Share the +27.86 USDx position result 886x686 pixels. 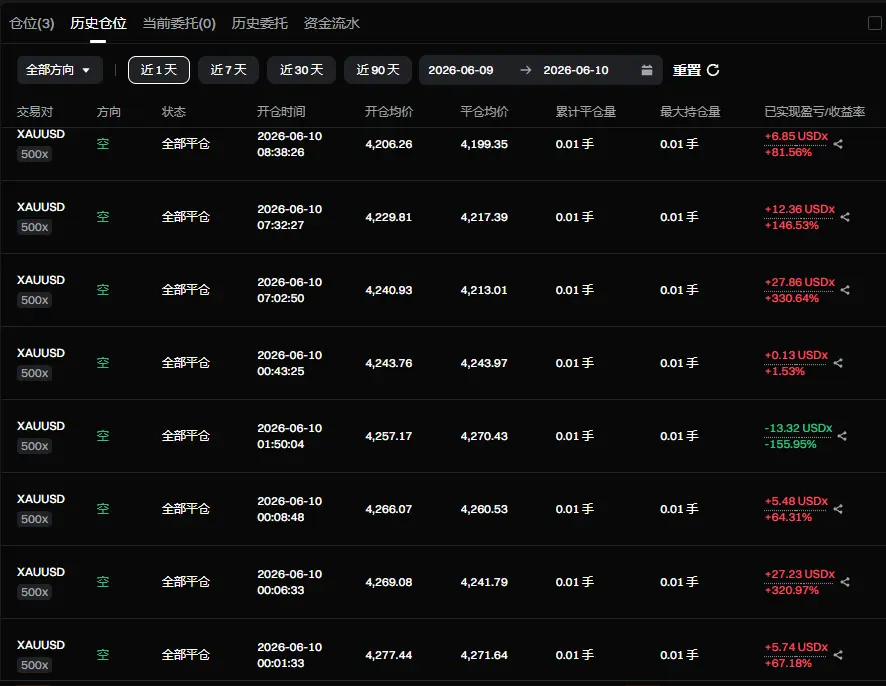pyautogui.click(x=845, y=290)
